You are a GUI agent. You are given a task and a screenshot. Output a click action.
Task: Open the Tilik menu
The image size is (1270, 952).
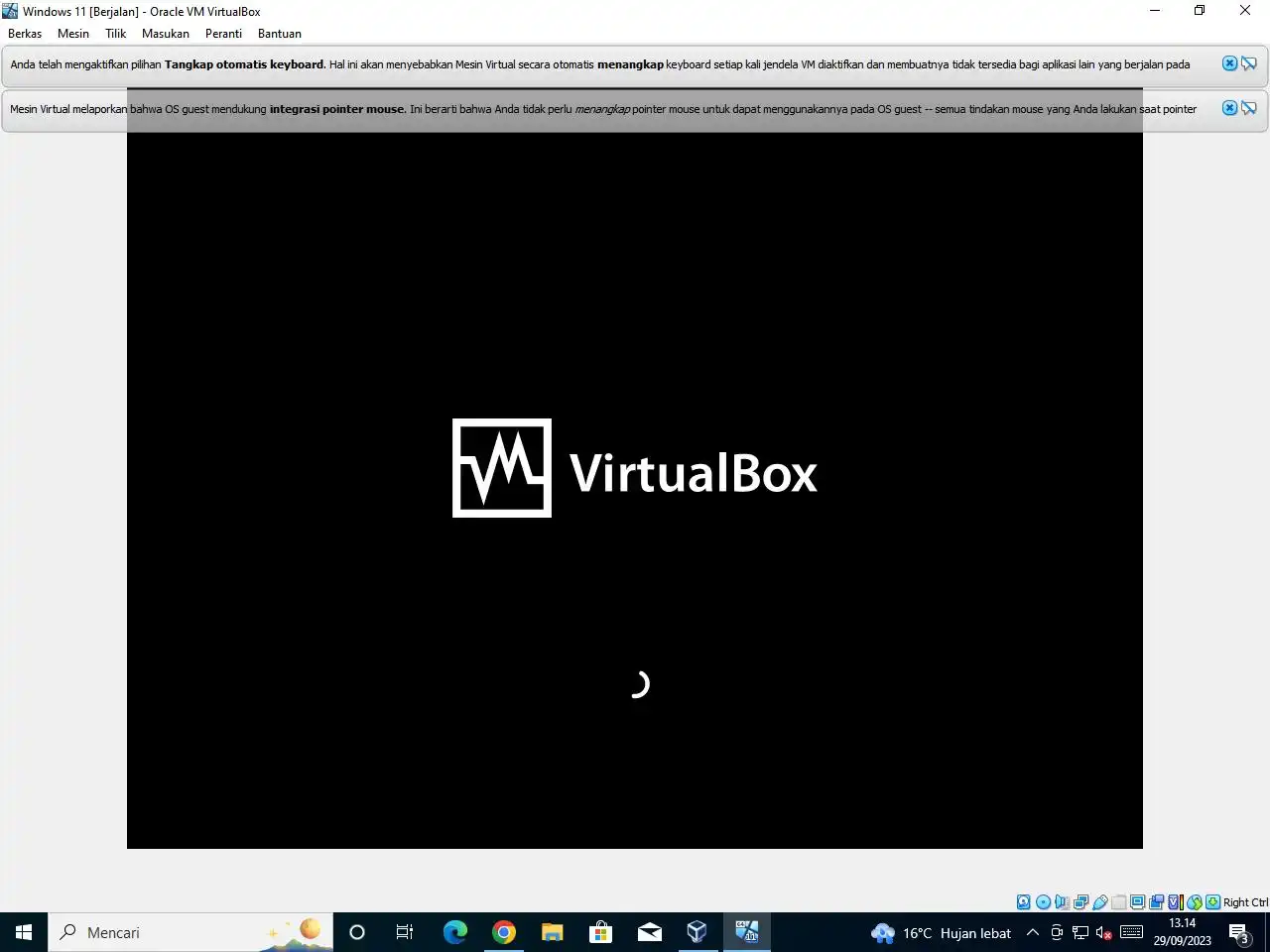pos(116,33)
